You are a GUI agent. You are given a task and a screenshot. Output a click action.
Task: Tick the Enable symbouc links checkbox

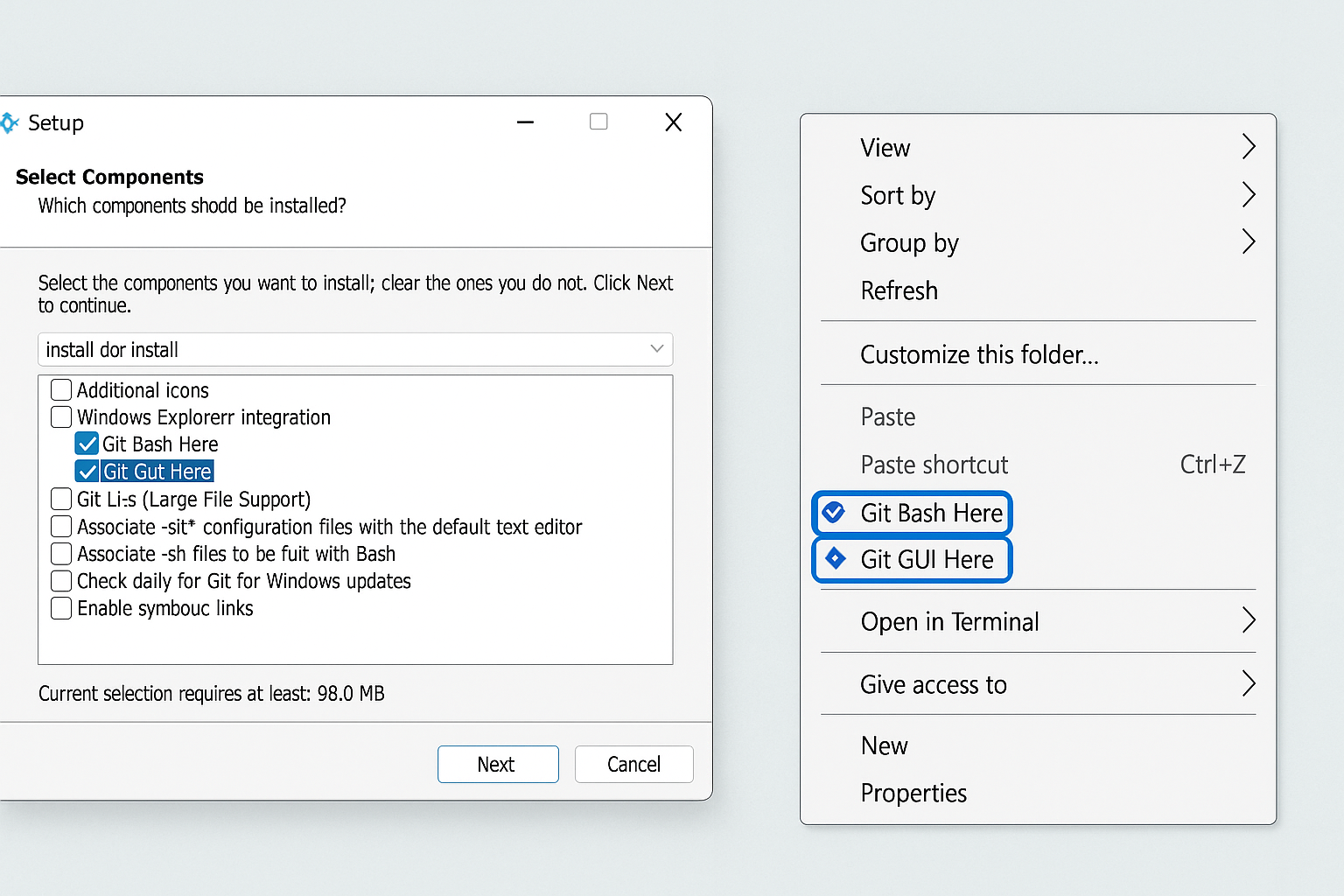coord(61,607)
